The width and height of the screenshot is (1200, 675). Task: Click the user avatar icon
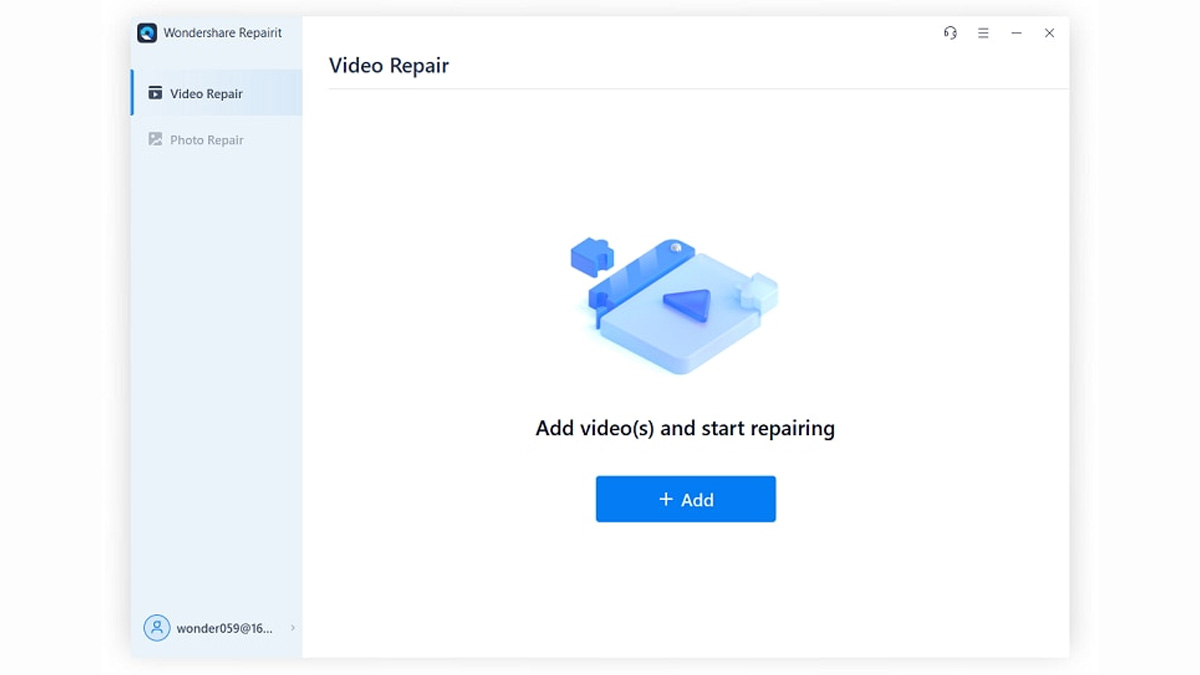(x=156, y=628)
